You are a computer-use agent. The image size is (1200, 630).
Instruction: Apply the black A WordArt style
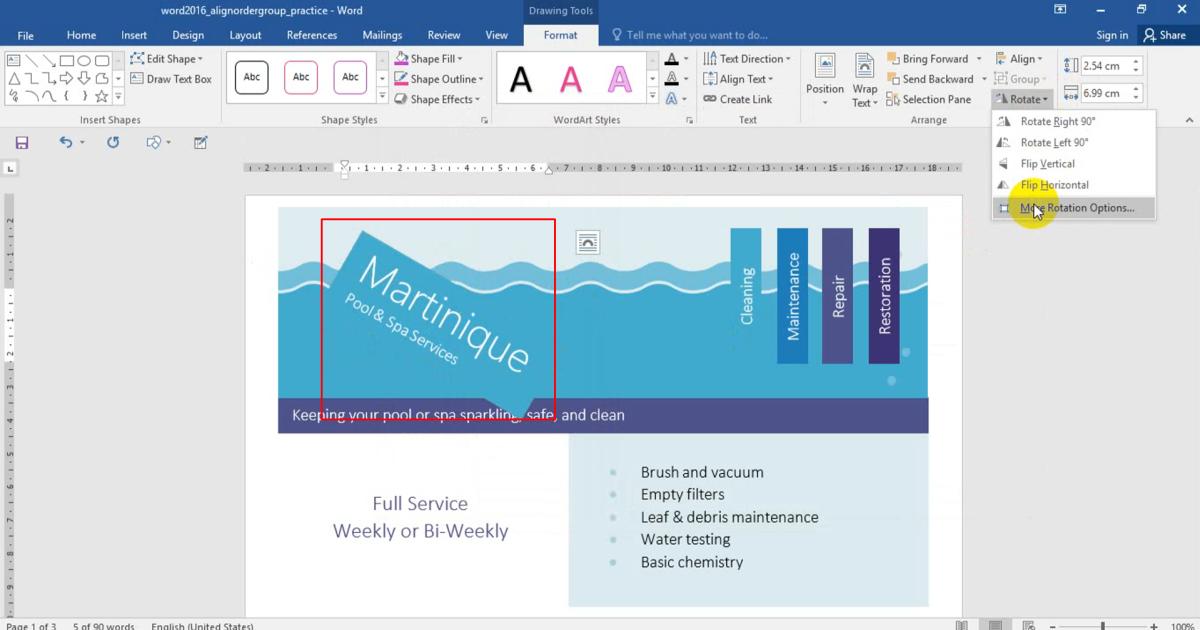click(x=521, y=79)
